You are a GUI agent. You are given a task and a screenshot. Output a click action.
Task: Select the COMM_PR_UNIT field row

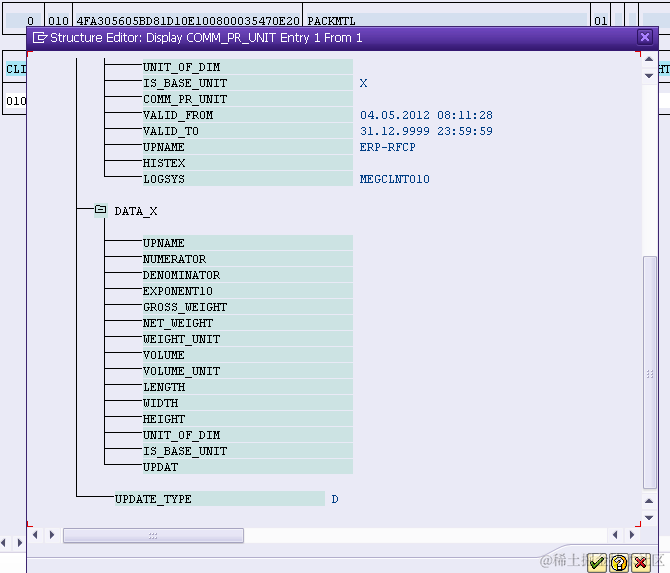tap(248, 99)
